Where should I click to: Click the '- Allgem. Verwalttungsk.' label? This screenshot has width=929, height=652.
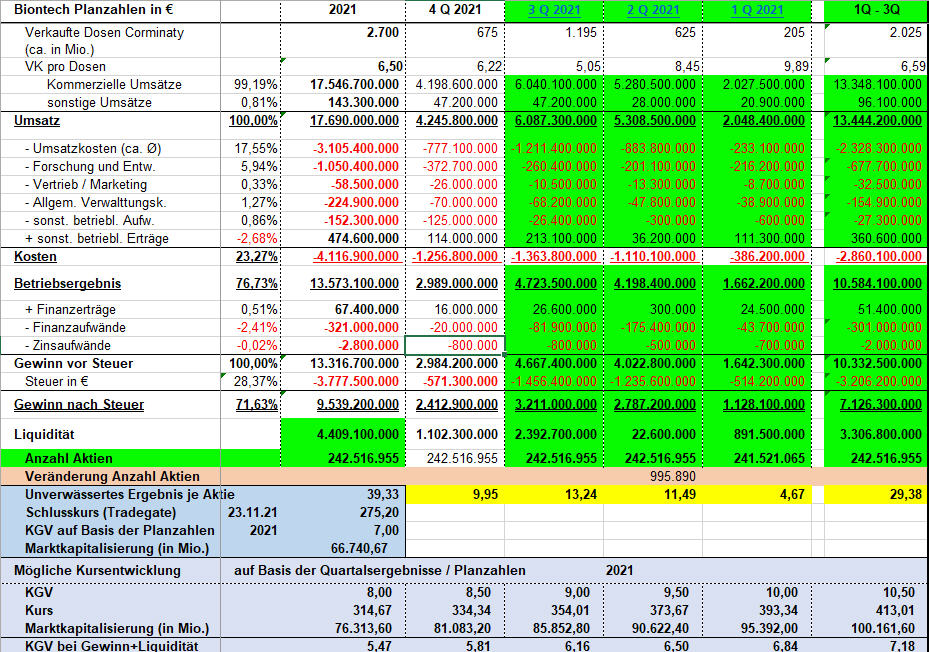tap(95, 203)
